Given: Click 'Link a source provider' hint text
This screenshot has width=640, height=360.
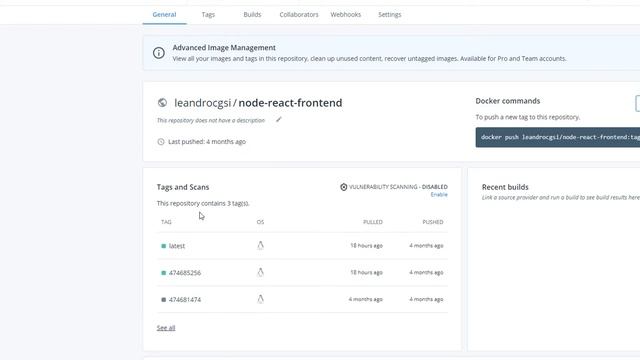Looking at the screenshot, I should coord(561,198).
